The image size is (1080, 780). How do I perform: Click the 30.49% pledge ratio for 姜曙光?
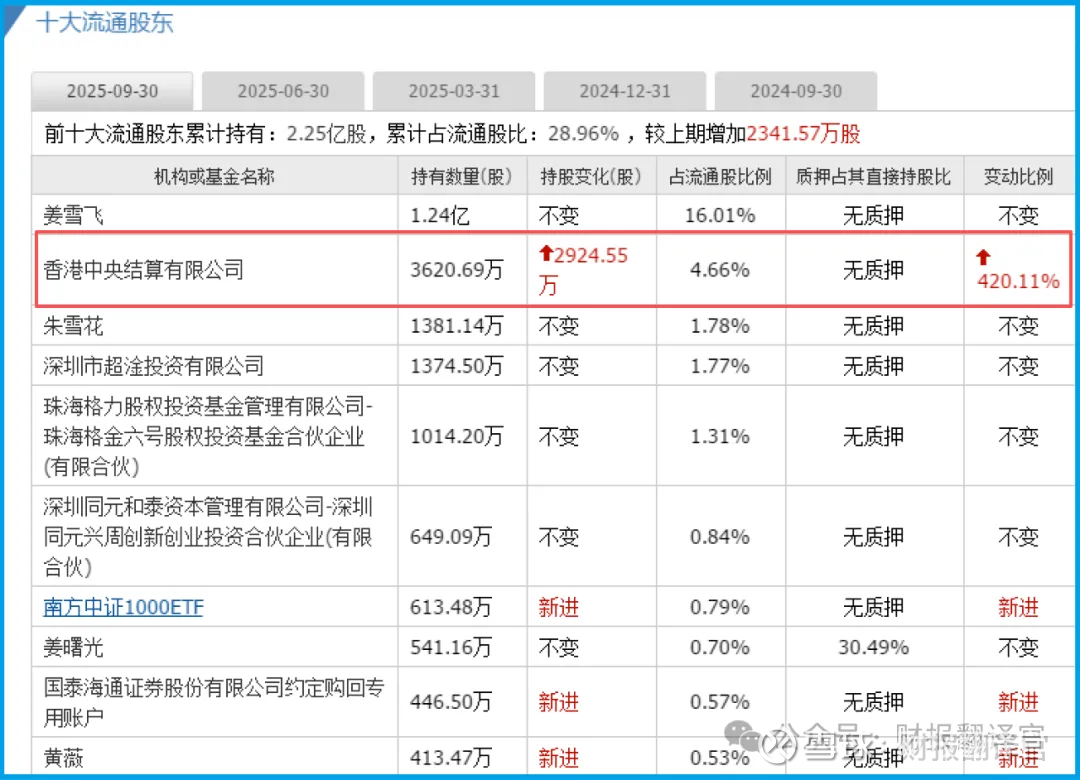point(873,647)
